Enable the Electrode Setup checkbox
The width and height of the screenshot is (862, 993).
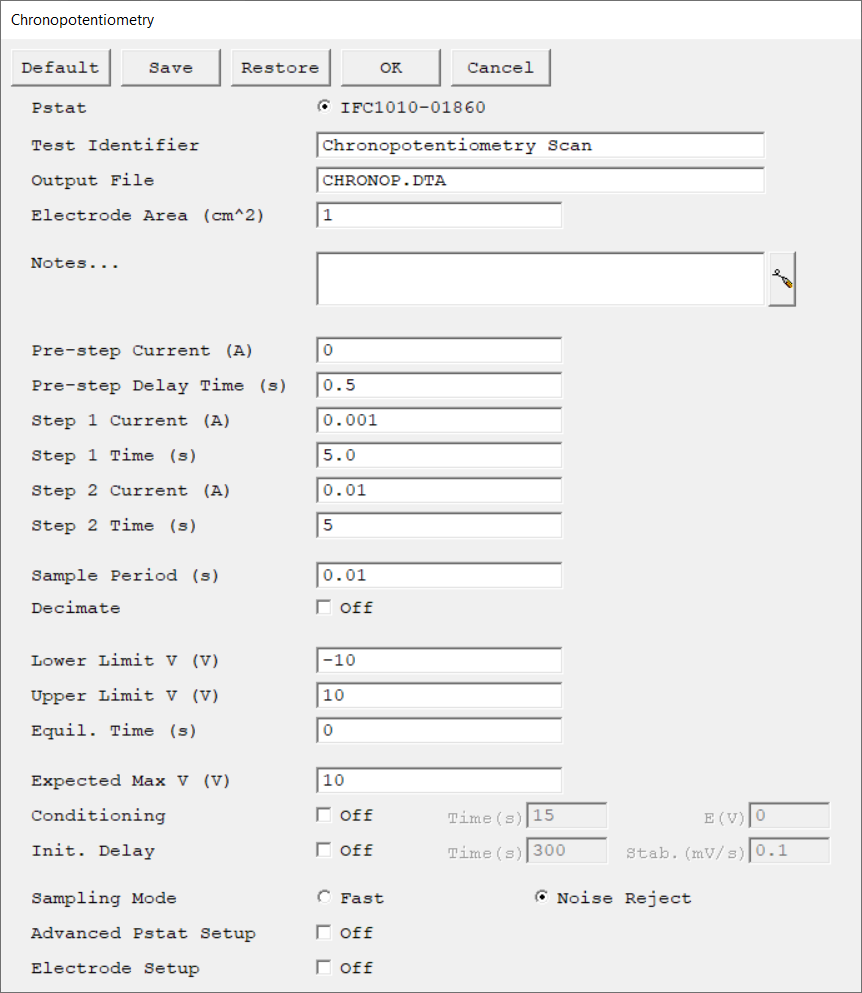click(323, 968)
